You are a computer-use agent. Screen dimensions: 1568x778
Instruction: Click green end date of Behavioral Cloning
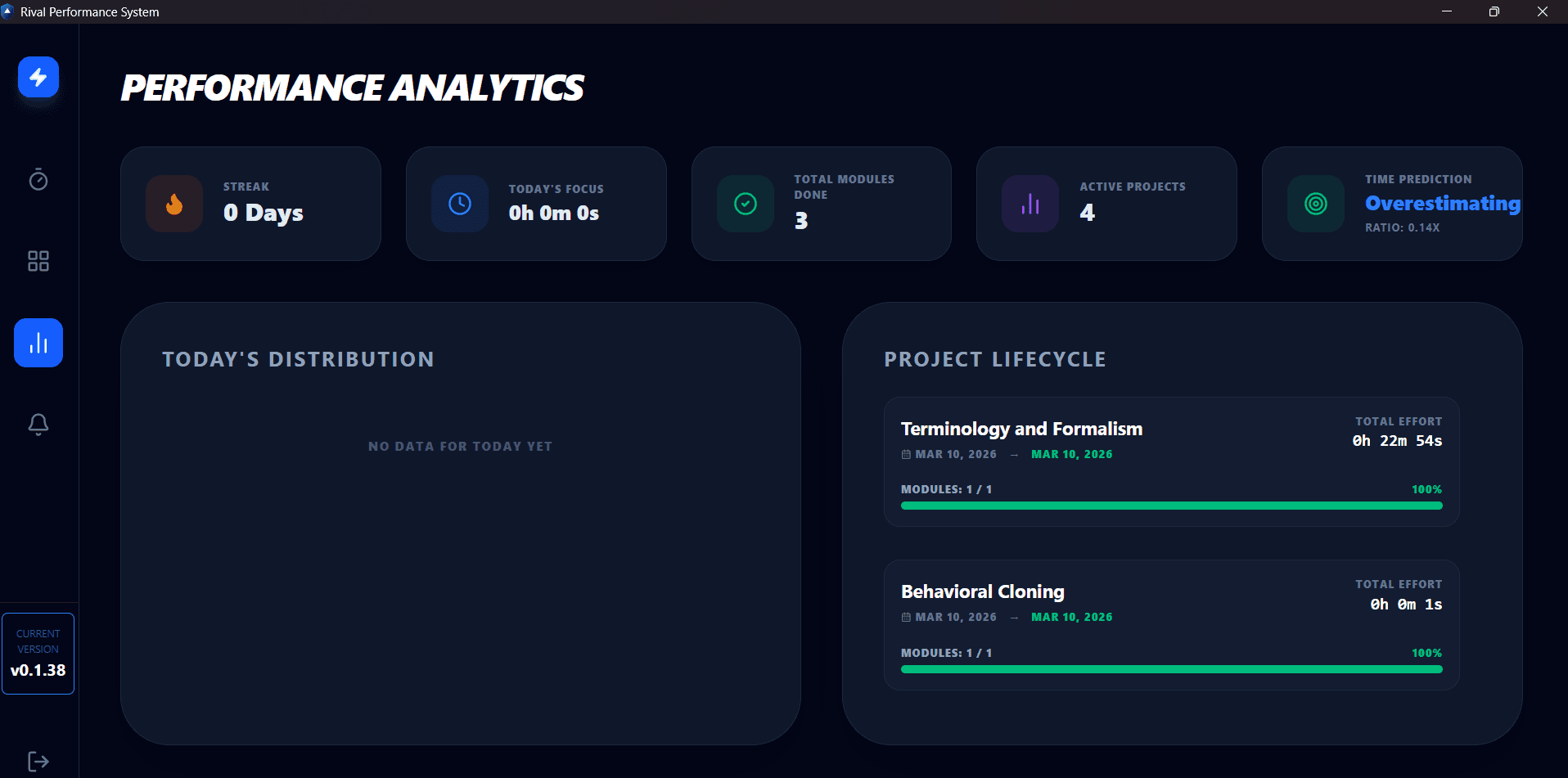pyautogui.click(x=1071, y=617)
